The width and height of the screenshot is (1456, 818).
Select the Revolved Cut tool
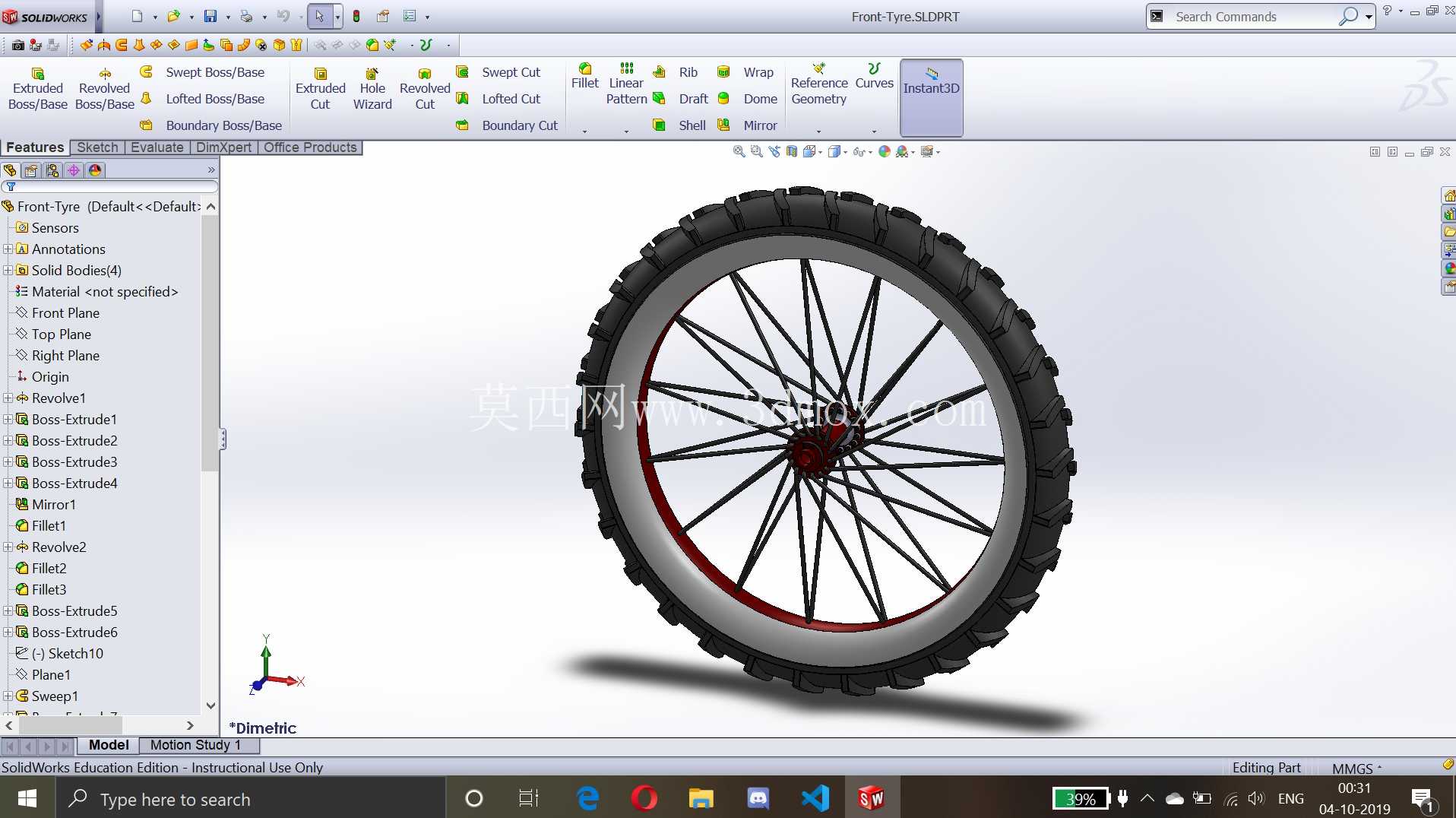coord(425,89)
